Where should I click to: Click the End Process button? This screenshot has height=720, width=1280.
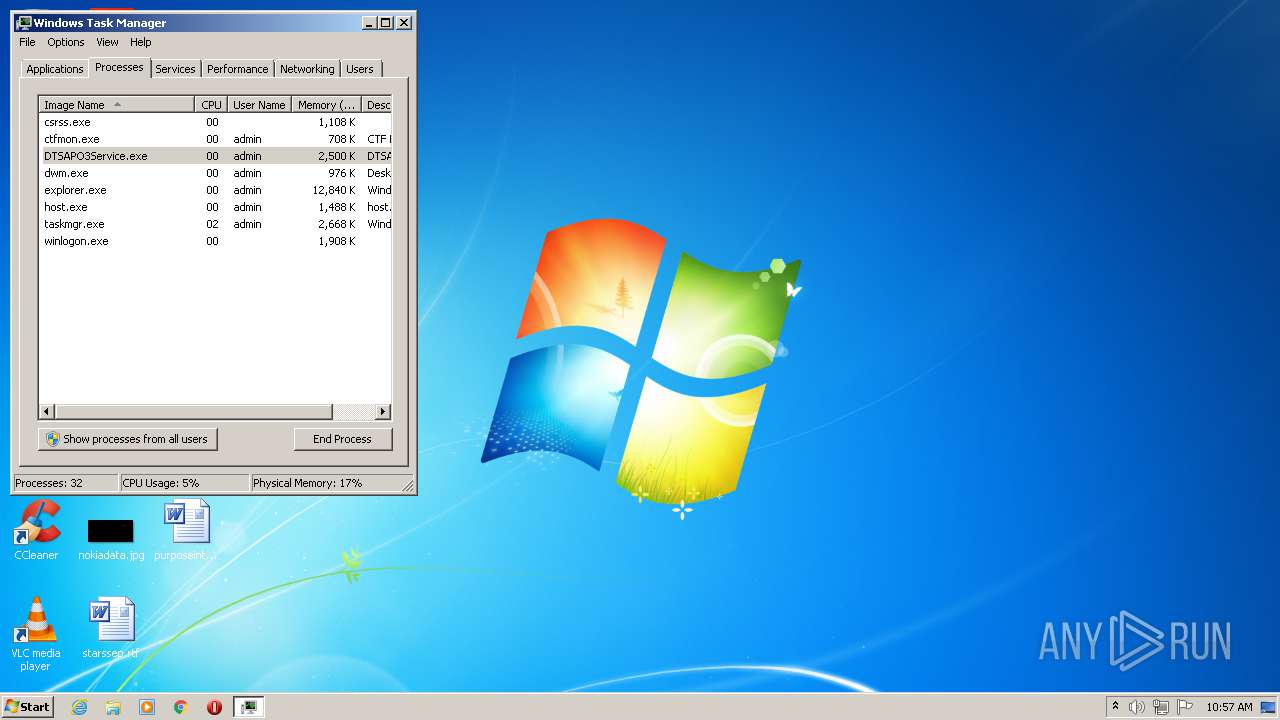click(x=343, y=439)
